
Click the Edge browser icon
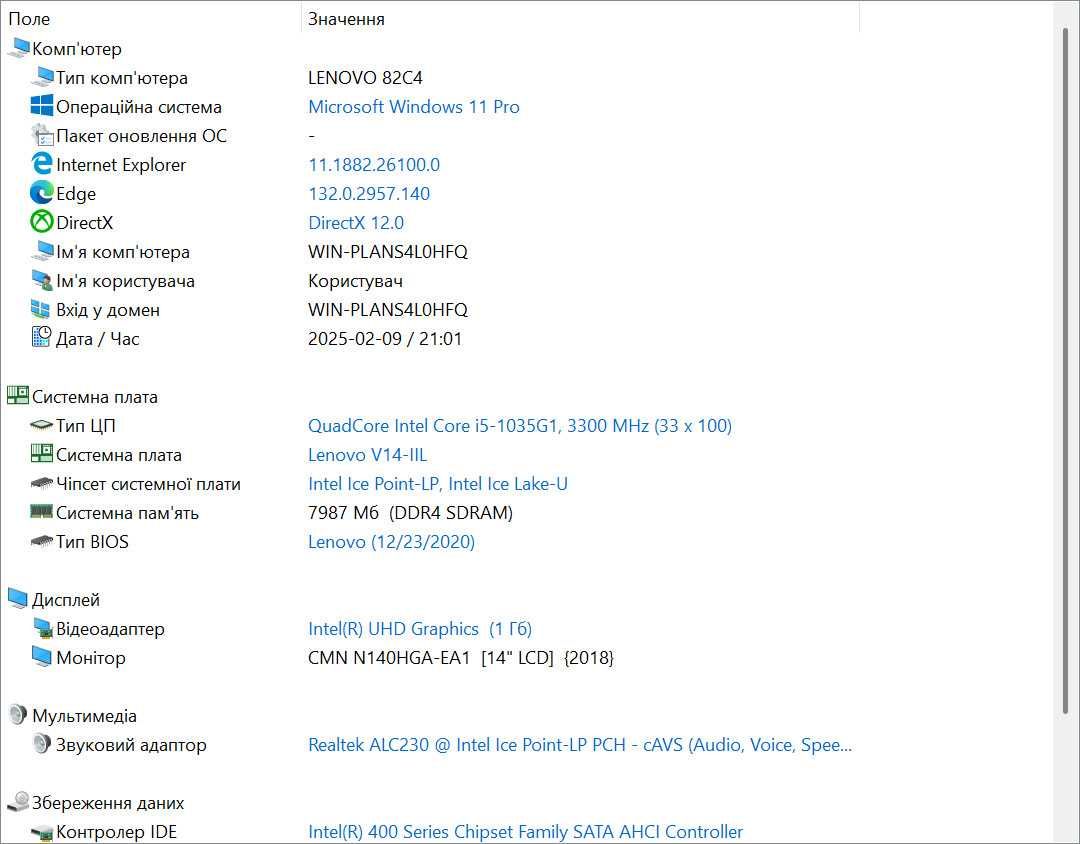(42, 193)
